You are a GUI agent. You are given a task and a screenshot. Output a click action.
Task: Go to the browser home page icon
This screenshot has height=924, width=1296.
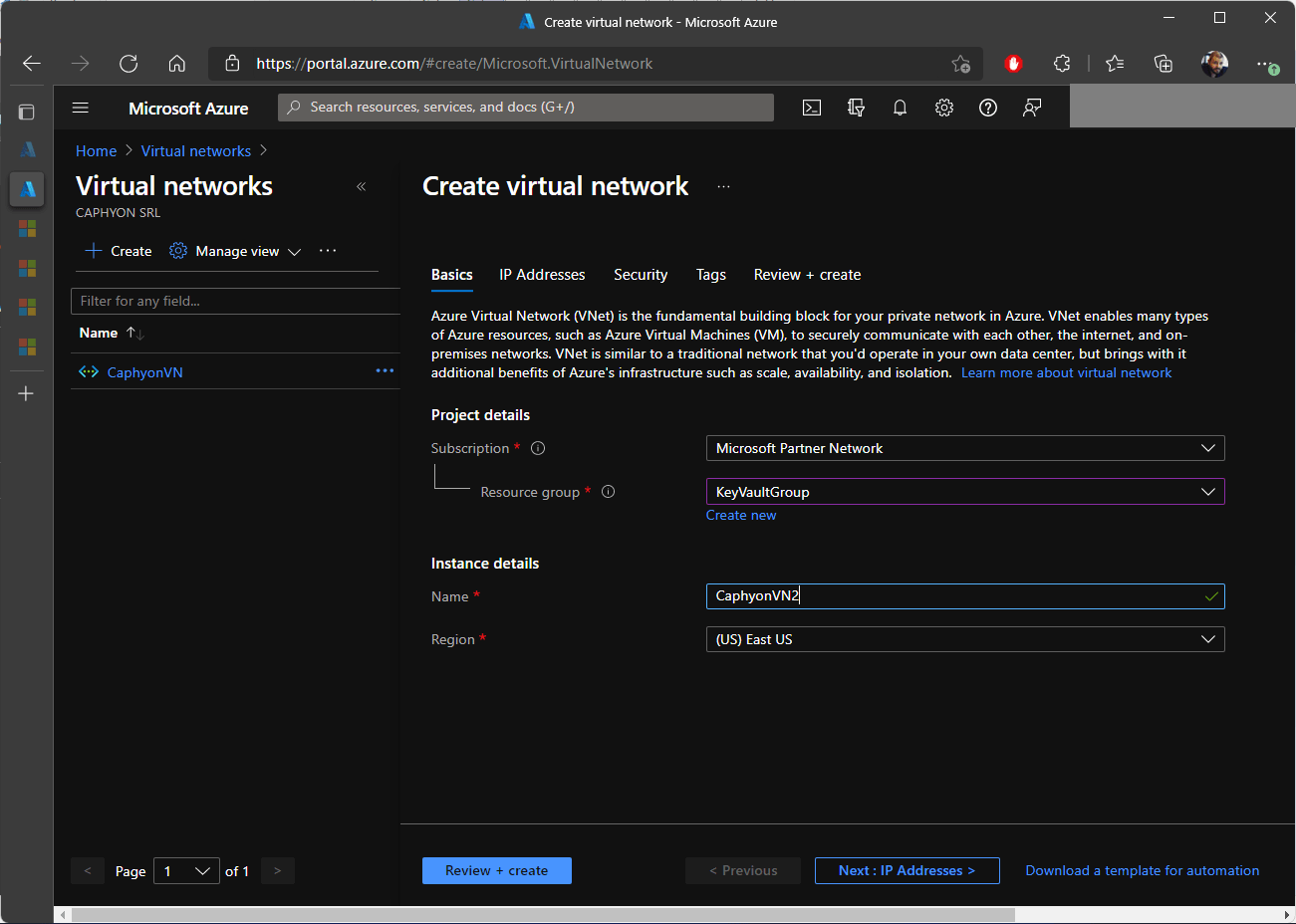click(176, 64)
